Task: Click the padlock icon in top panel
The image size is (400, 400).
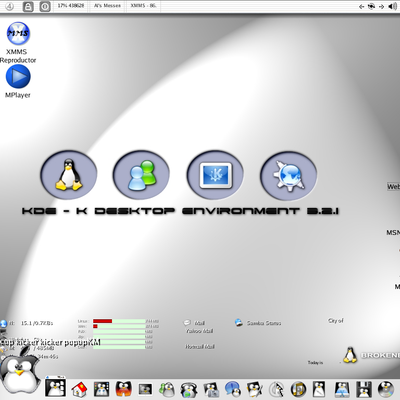Action: point(28,6)
